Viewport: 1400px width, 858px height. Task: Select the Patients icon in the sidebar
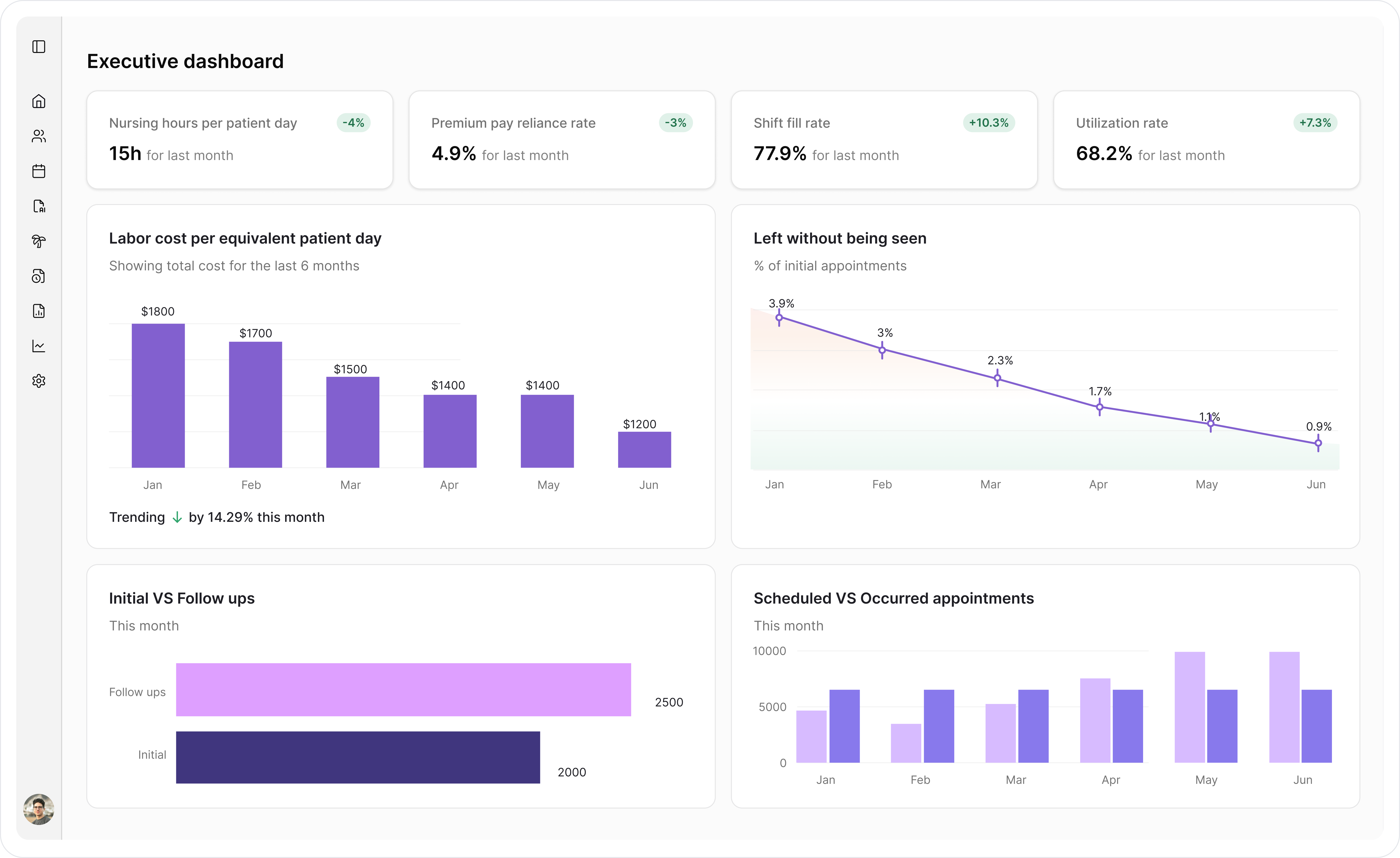(39, 136)
